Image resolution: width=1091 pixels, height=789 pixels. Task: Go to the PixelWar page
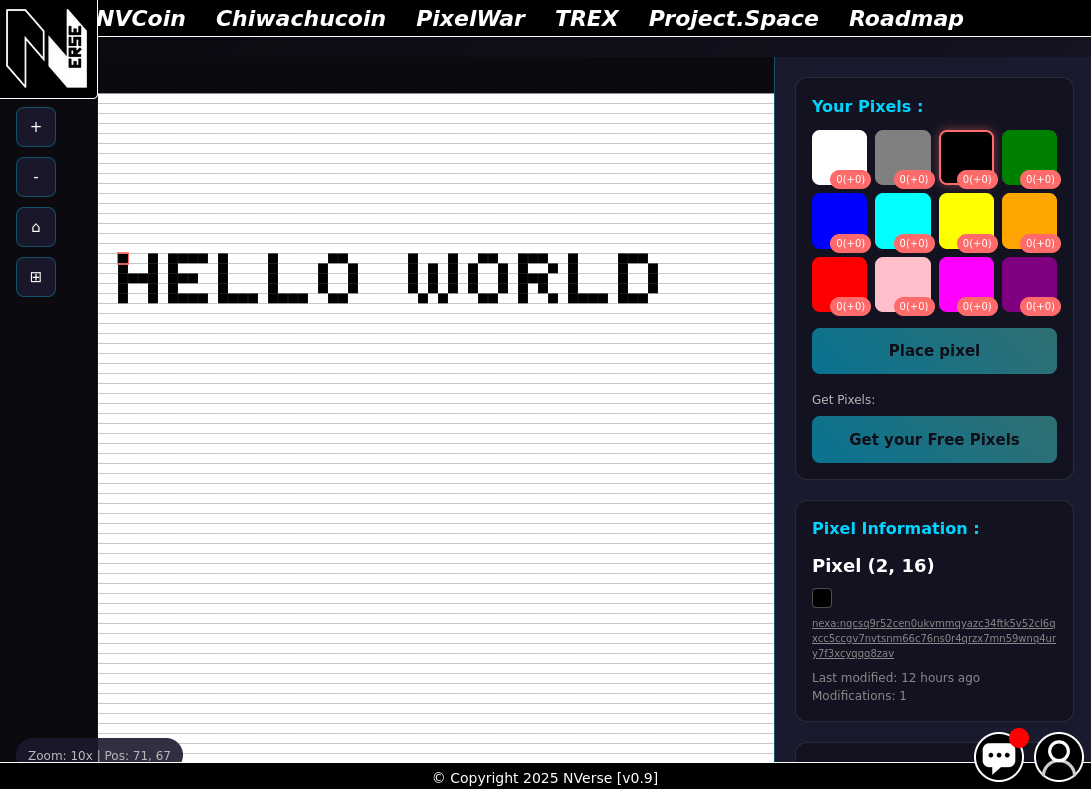[x=469, y=18]
